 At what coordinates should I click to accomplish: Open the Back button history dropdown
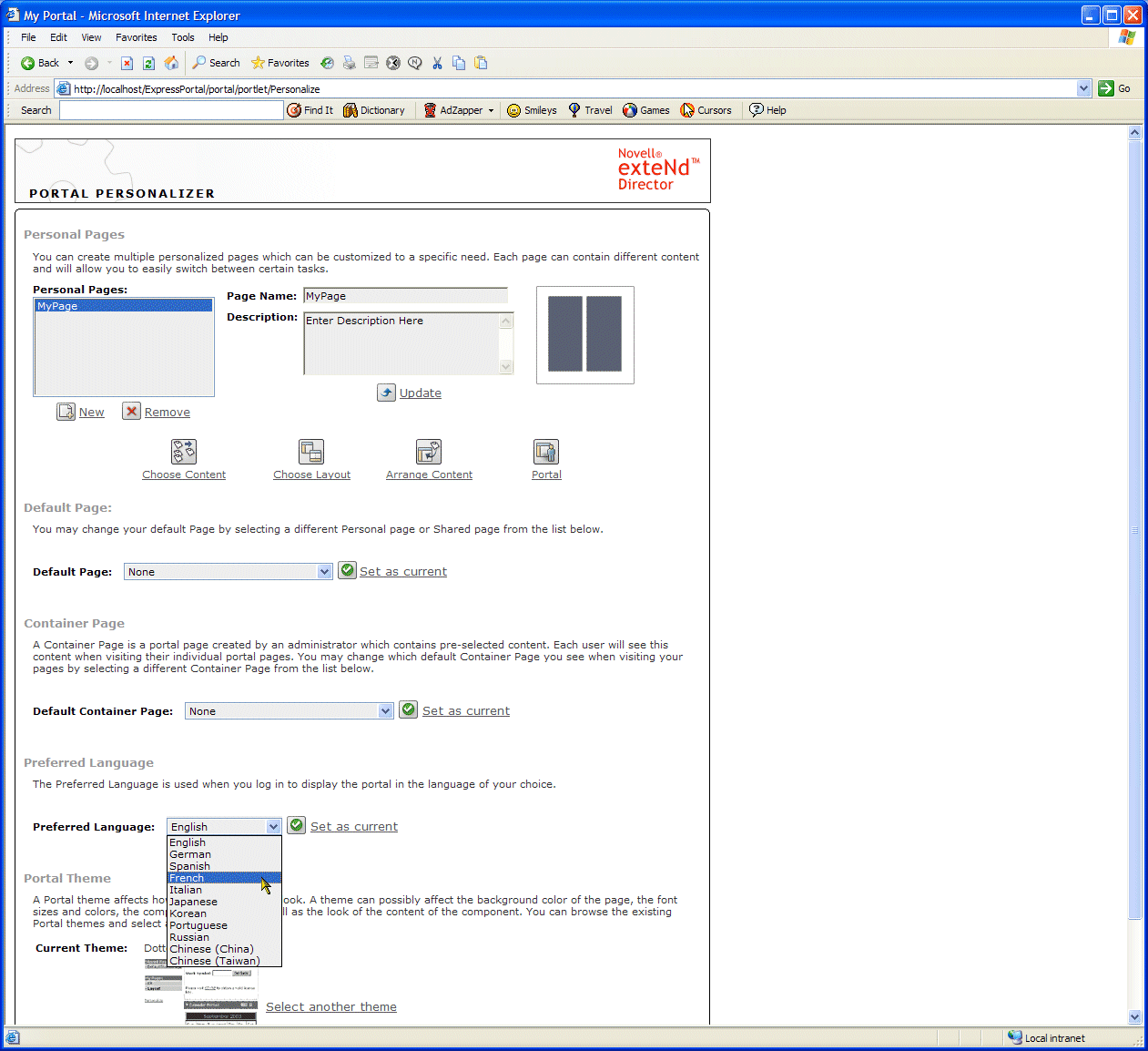tap(70, 63)
